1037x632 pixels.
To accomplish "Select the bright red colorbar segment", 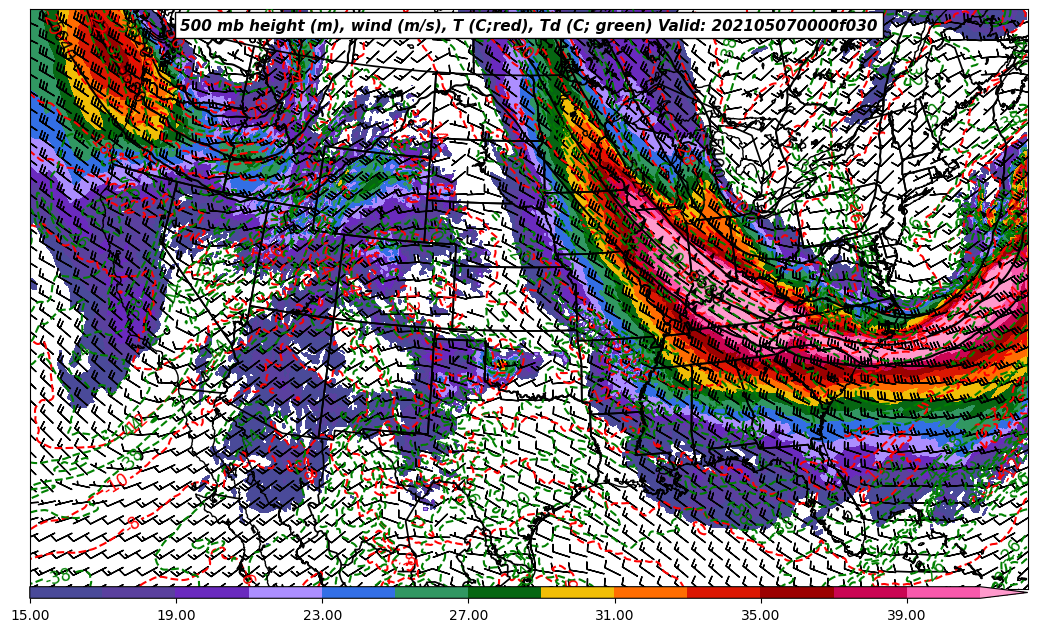I will click(x=723, y=593).
